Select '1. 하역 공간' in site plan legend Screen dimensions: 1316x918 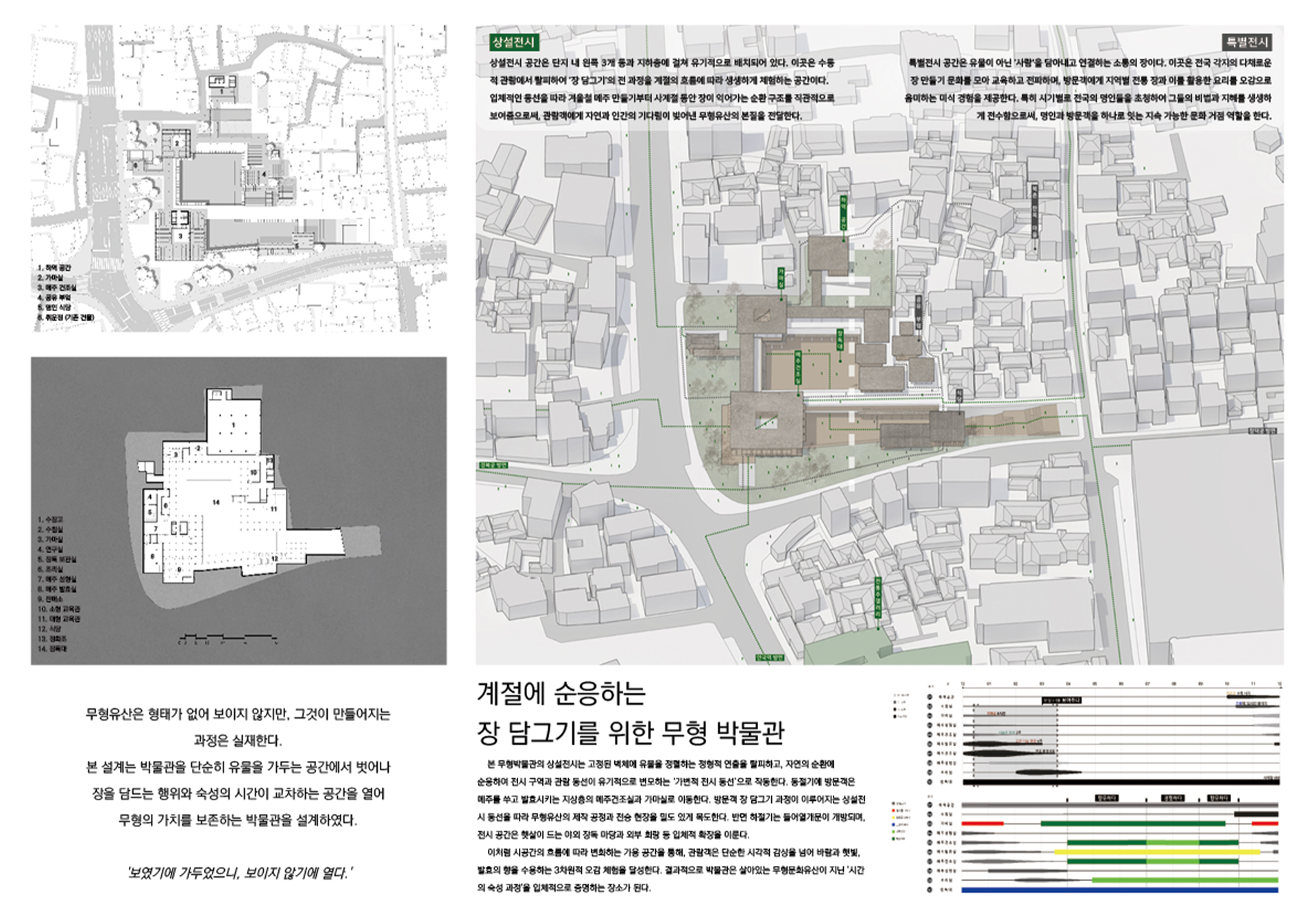[x=54, y=268]
